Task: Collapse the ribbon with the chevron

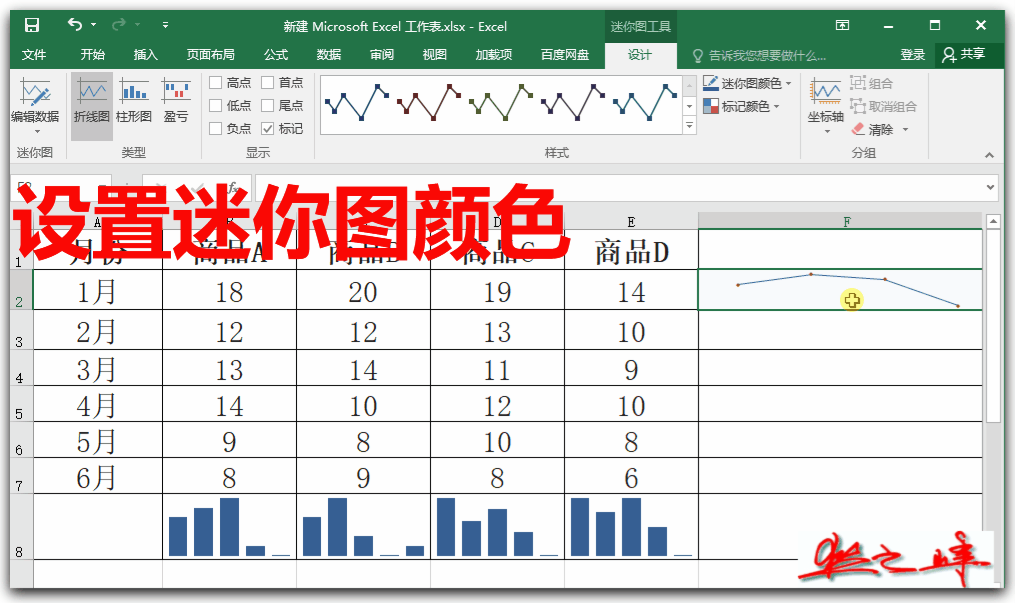Action: point(989,155)
